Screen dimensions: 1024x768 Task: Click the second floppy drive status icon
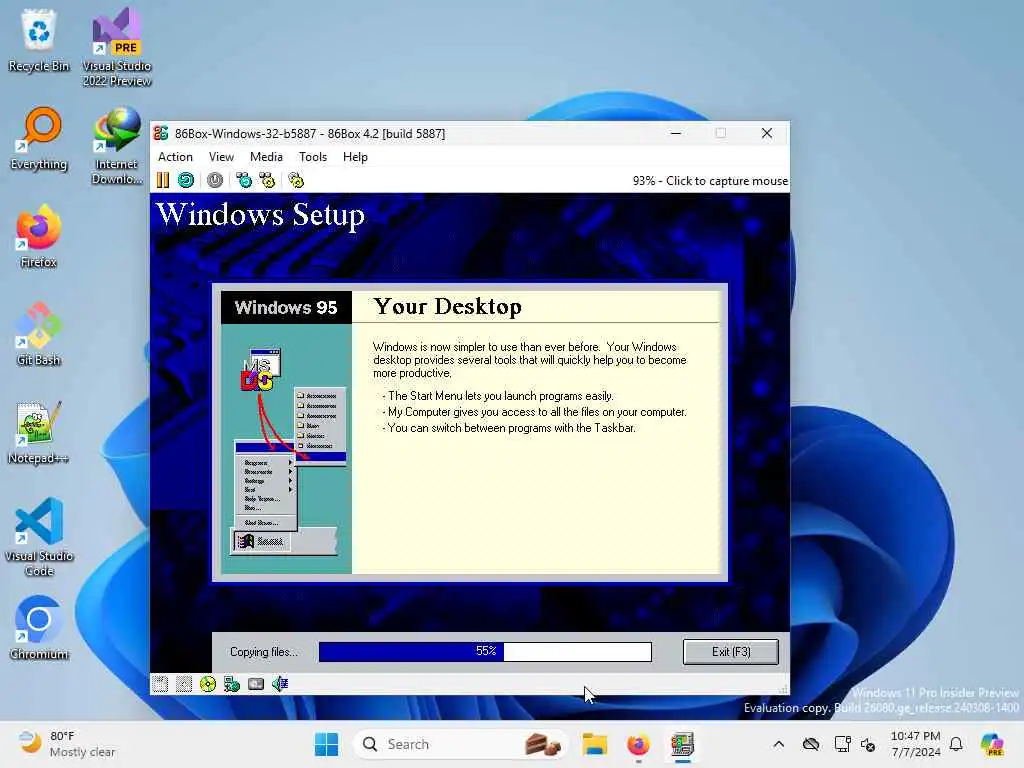184,684
